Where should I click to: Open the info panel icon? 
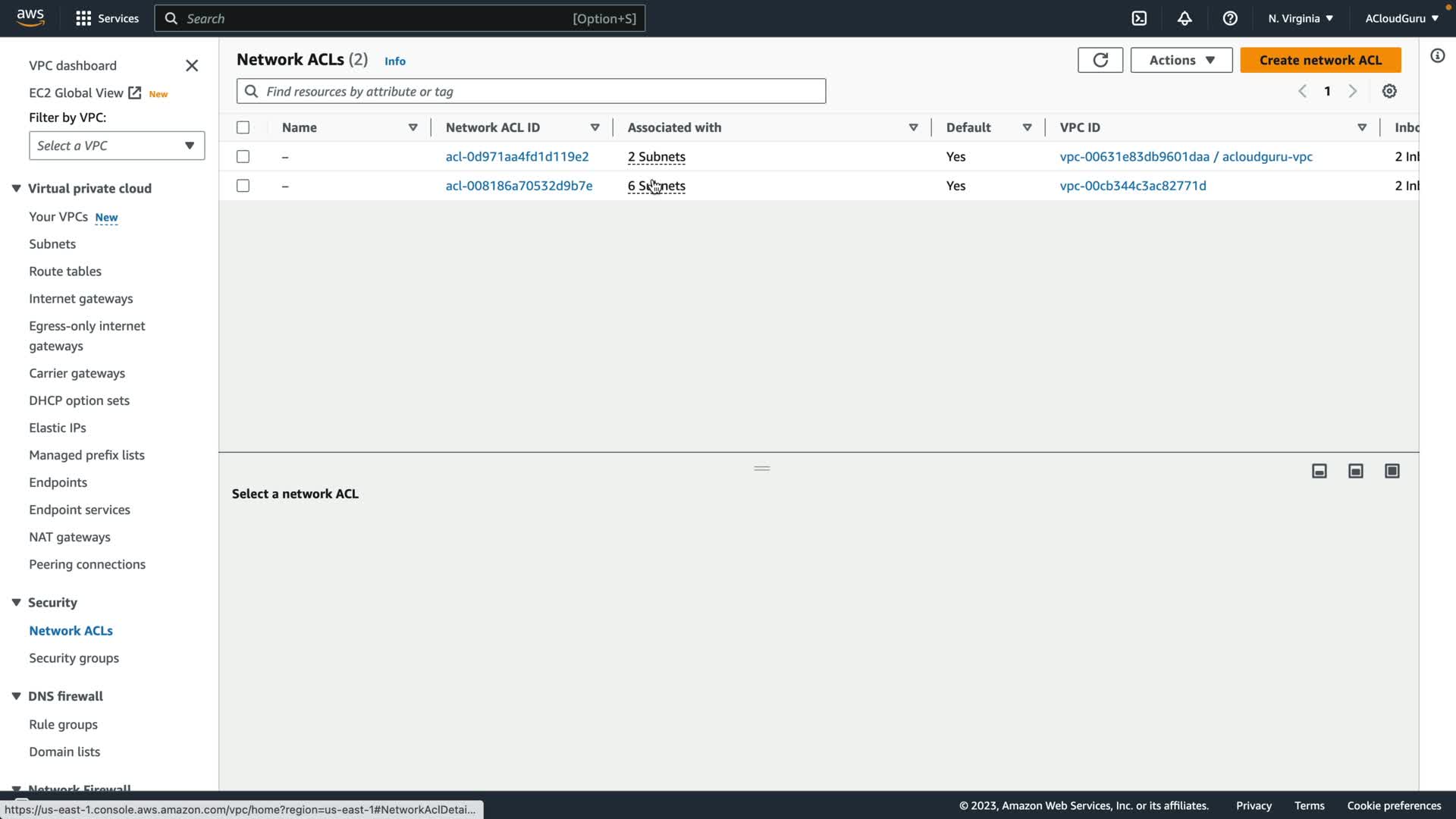(1438, 56)
